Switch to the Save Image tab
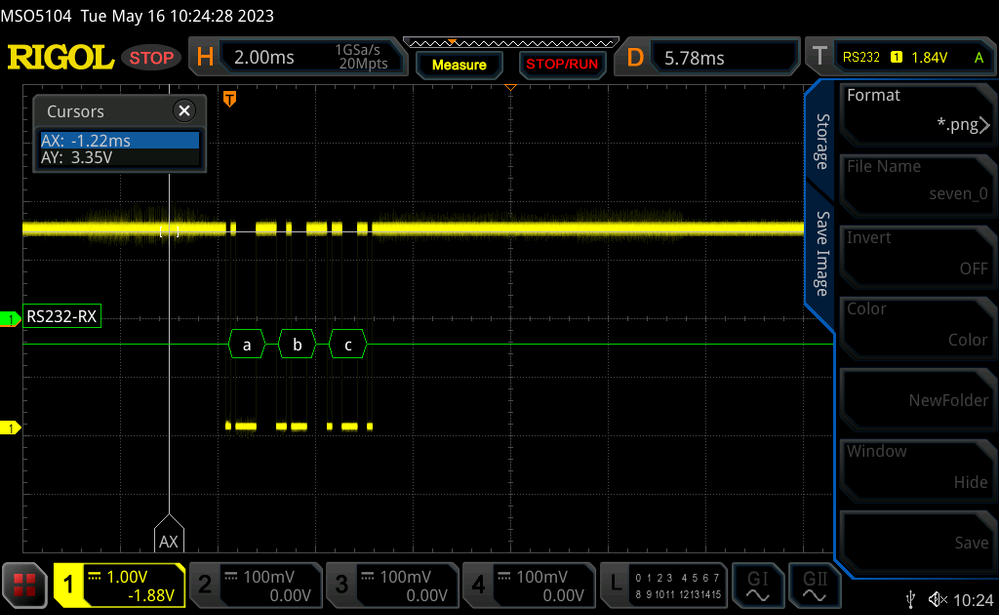This screenshot has height=615, width=999. tap(823, 254)
